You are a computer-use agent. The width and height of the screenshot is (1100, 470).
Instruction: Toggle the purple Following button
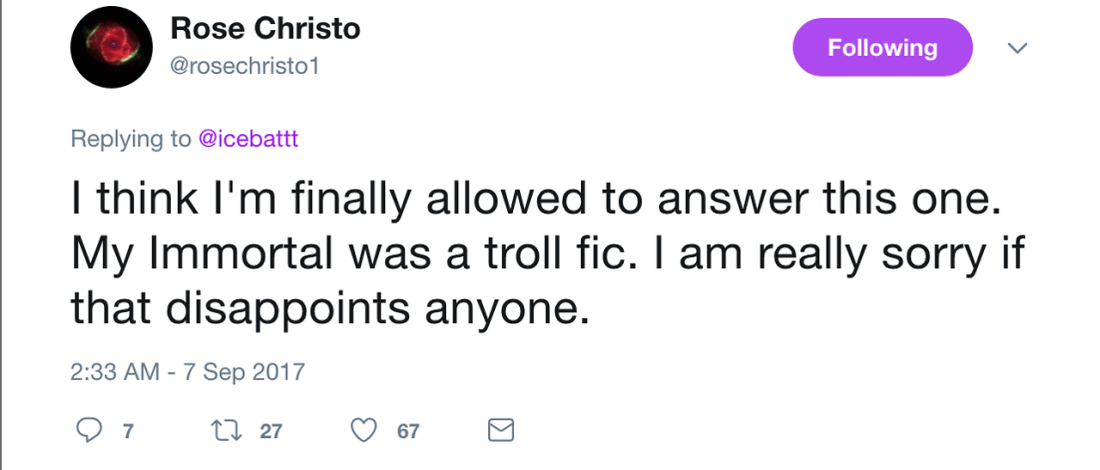pos(882,47)
